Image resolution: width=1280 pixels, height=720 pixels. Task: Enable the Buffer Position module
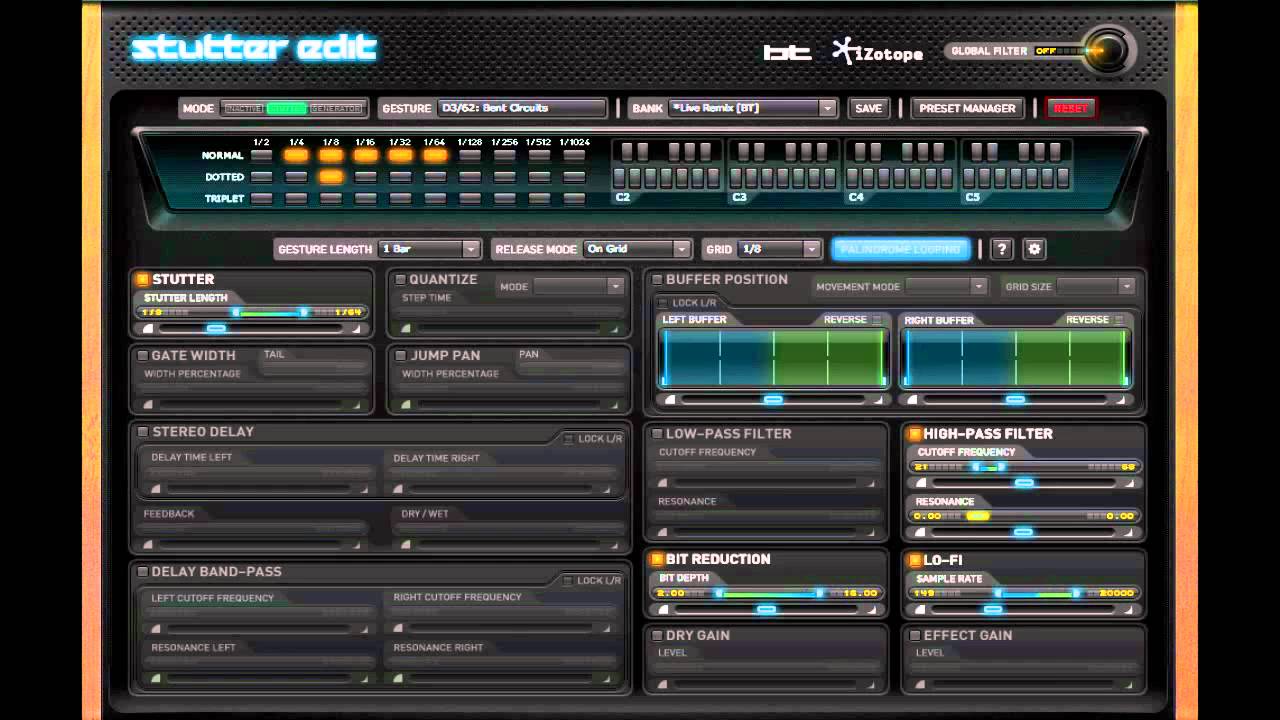[657, 280]
